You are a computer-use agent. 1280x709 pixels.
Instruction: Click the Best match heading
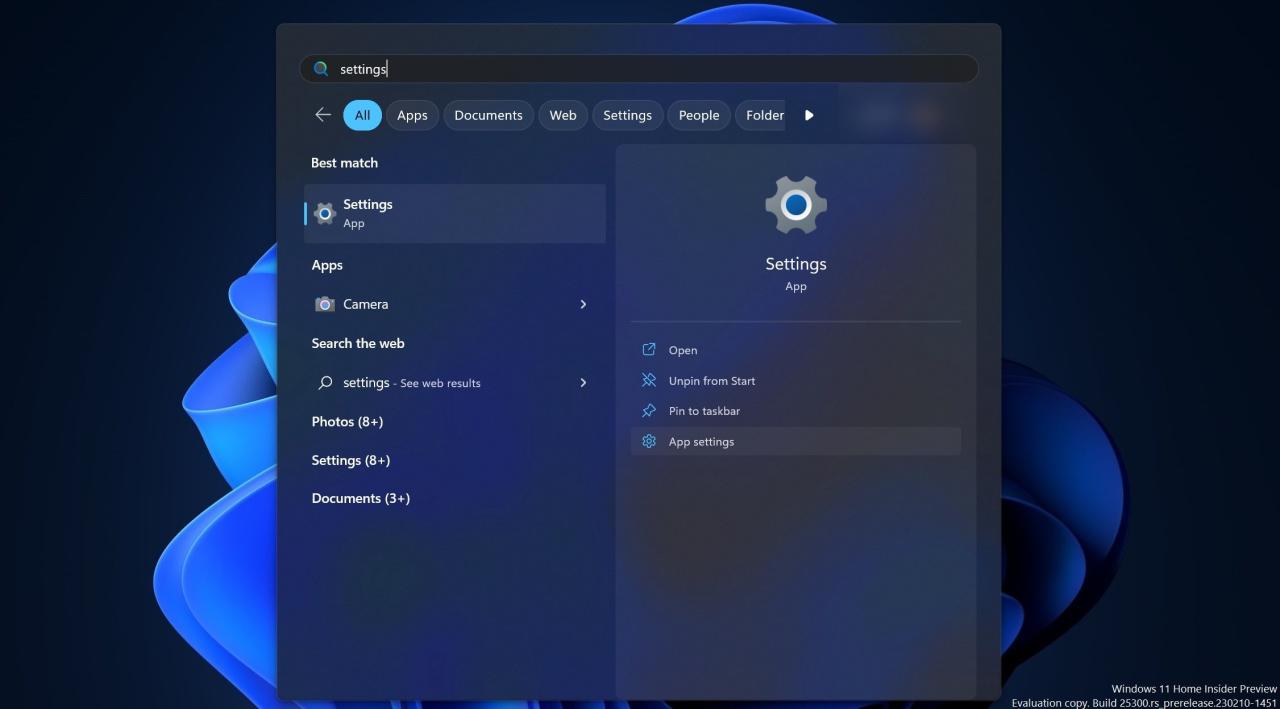point(344,163)
